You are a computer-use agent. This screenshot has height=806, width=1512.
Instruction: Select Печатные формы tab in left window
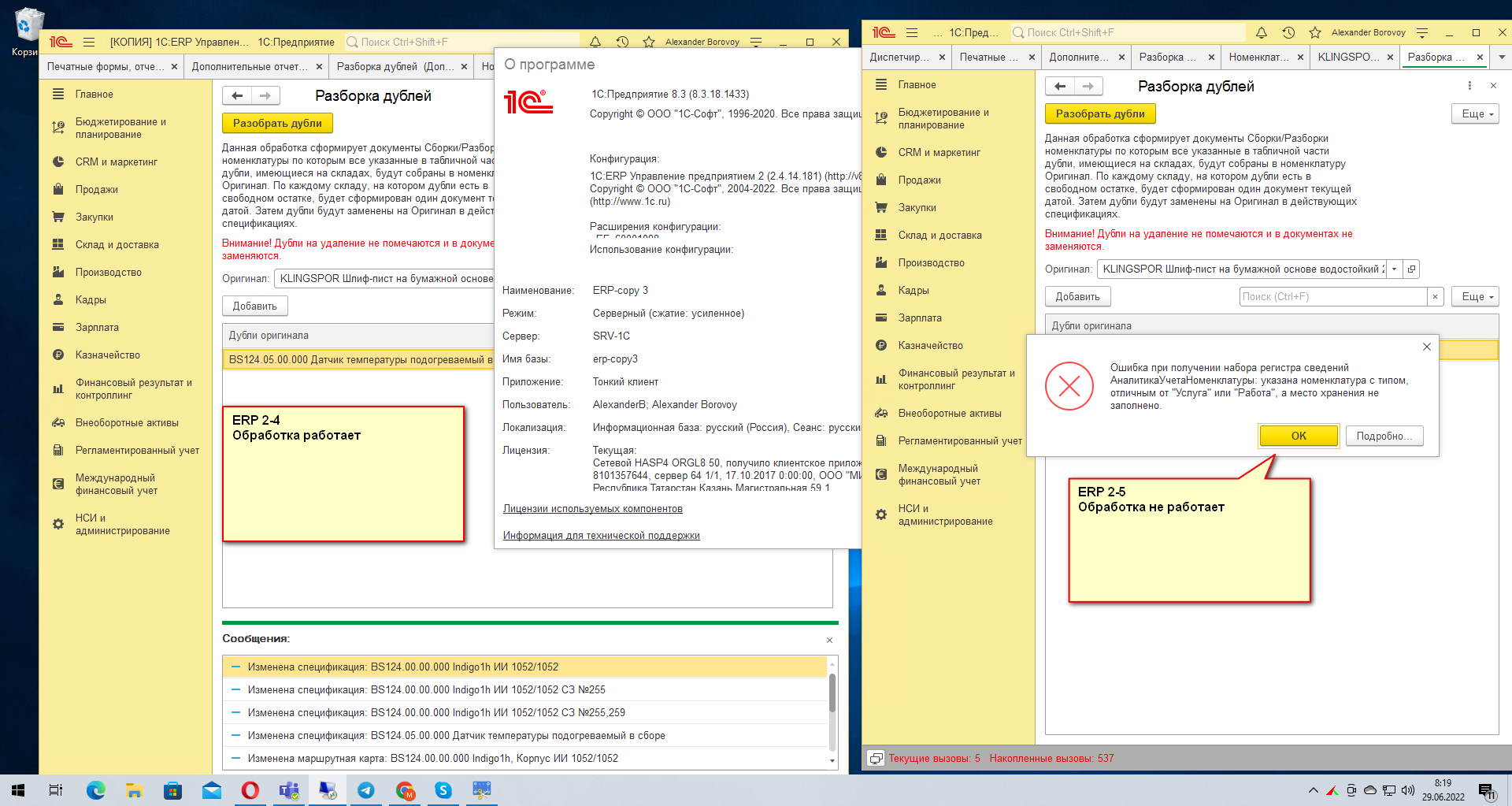(x=106, y=66)
